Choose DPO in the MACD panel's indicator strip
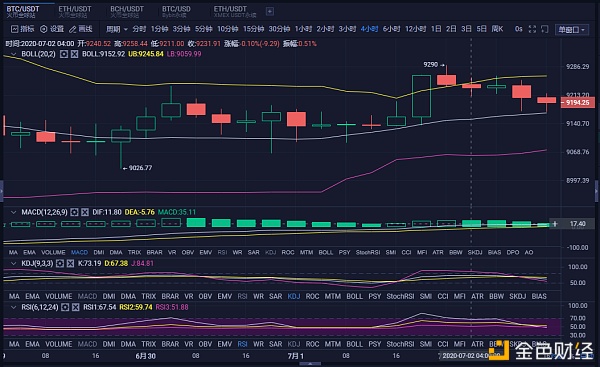Viewport: 600px width, 367px height. 513,253
